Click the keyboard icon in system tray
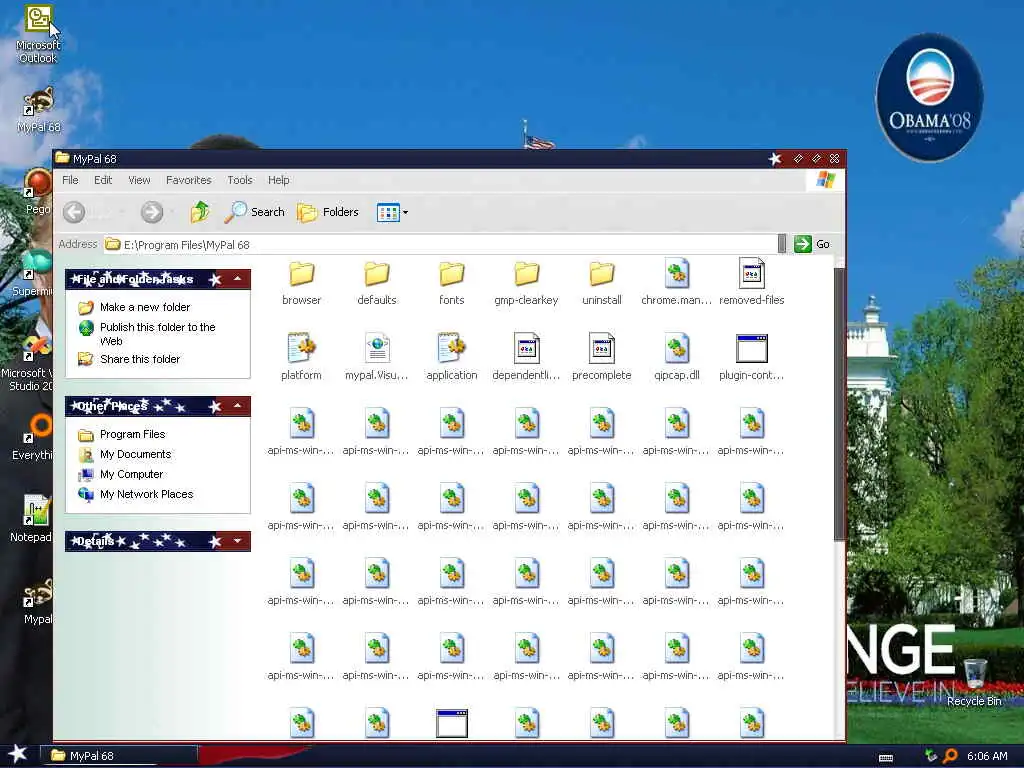 click(x=886, y=758)
